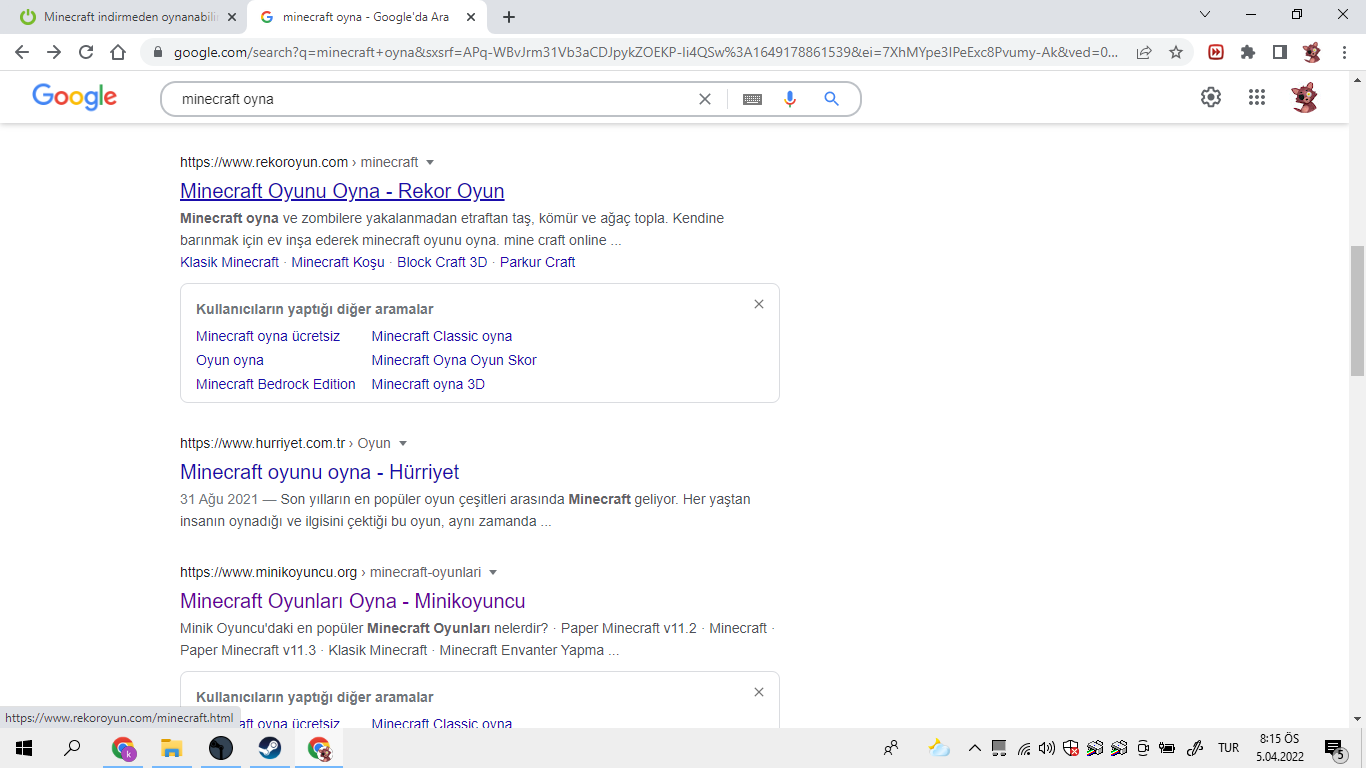Viewport: 1366px width, 768px height.
Task: Open Windows taskbar search
Action: coord(72,748)
